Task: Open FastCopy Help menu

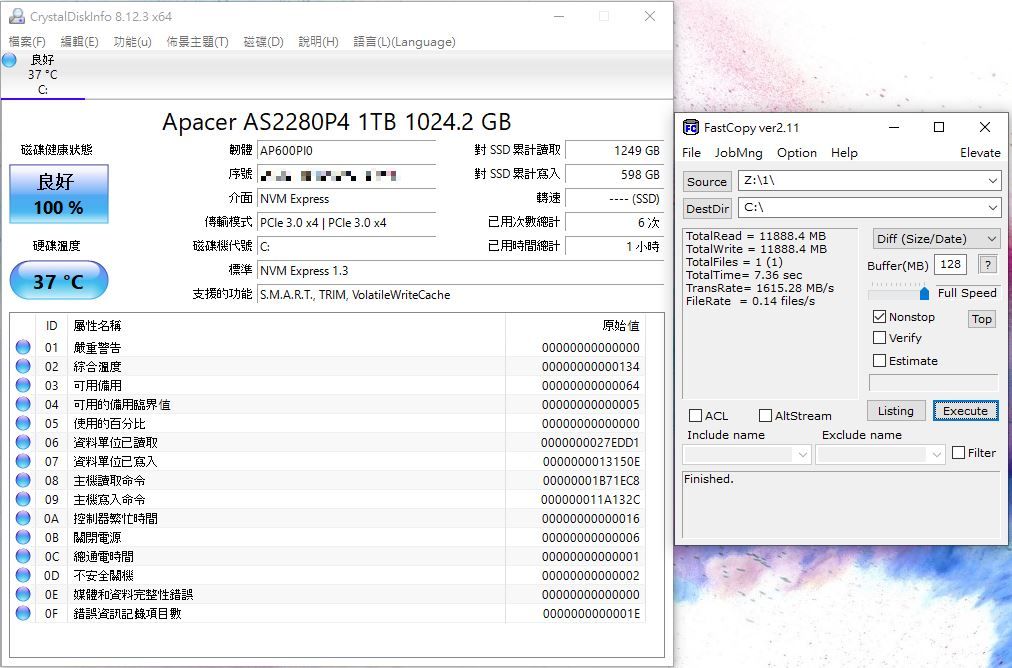Action: point(844,153)
